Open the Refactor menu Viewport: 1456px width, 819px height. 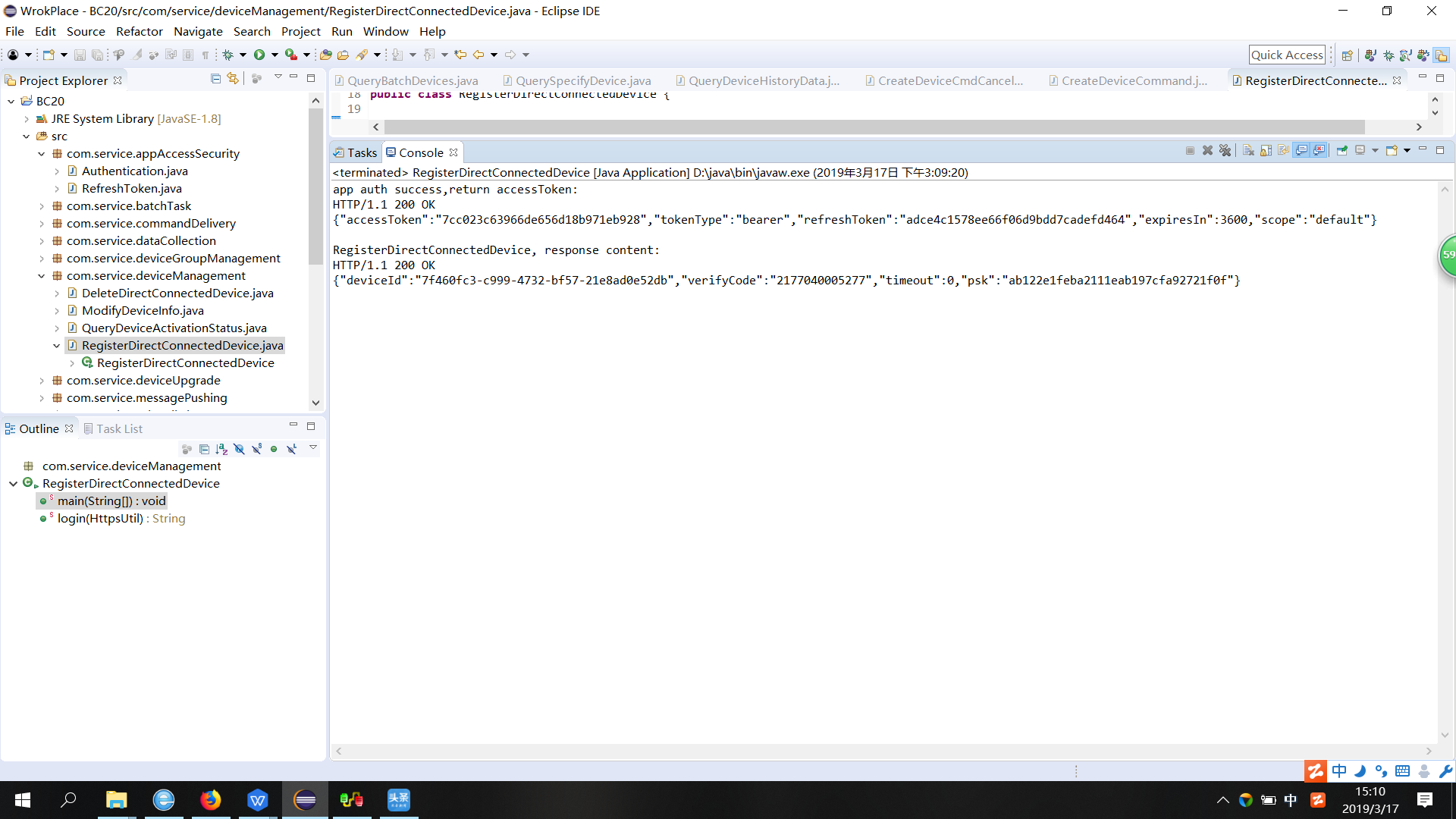[x=139, y=32]
